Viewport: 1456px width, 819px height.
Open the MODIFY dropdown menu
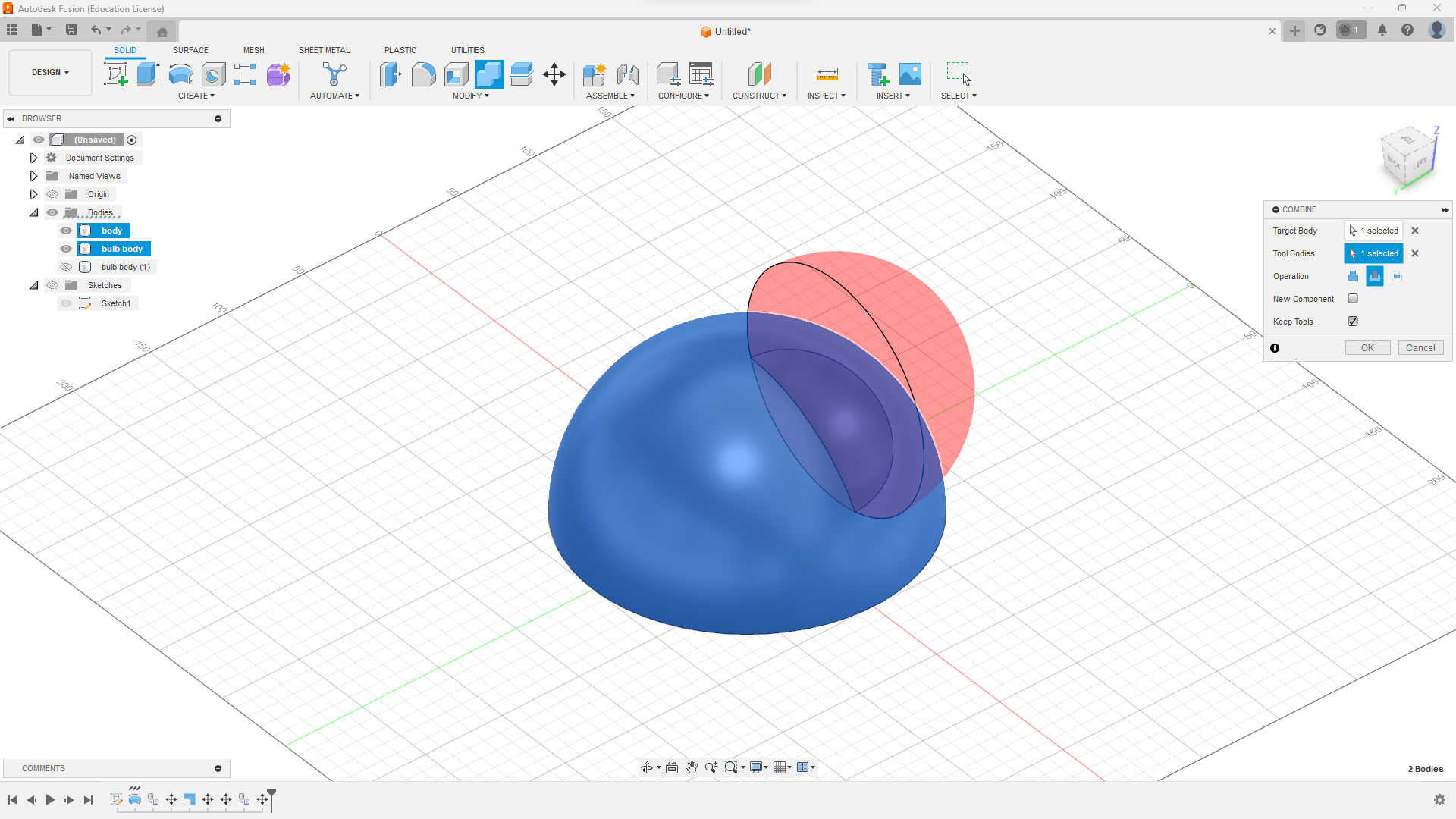coord(471,96)
